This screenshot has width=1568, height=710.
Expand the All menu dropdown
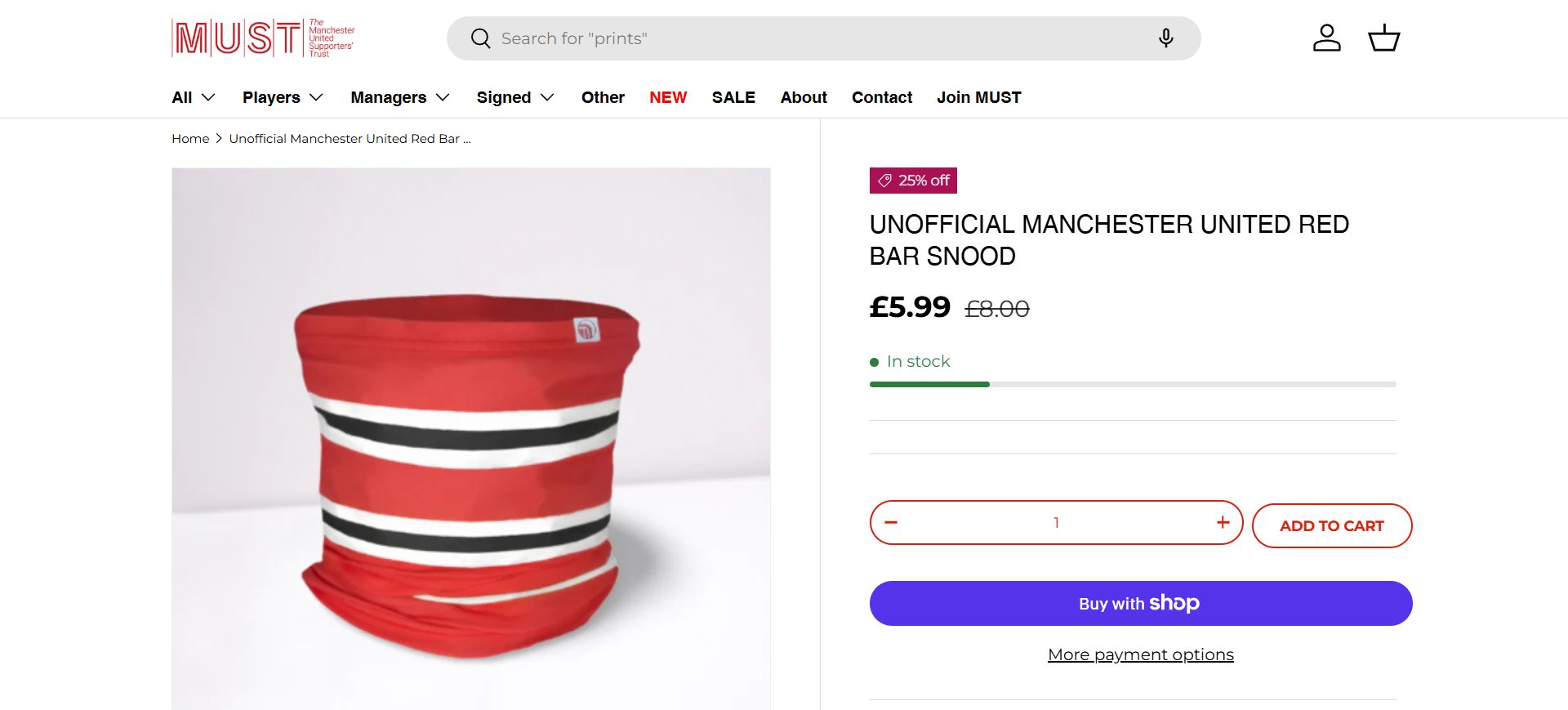tap(194, 97)
